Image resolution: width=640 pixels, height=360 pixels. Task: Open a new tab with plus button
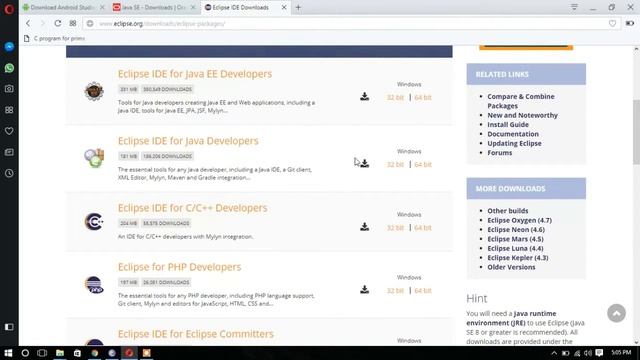(298, 7)
